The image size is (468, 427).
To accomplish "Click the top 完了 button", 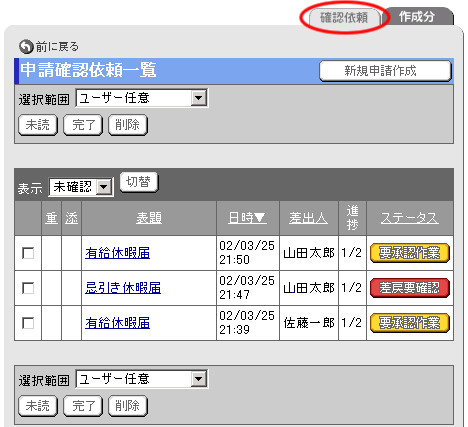I will pos(83,125).
